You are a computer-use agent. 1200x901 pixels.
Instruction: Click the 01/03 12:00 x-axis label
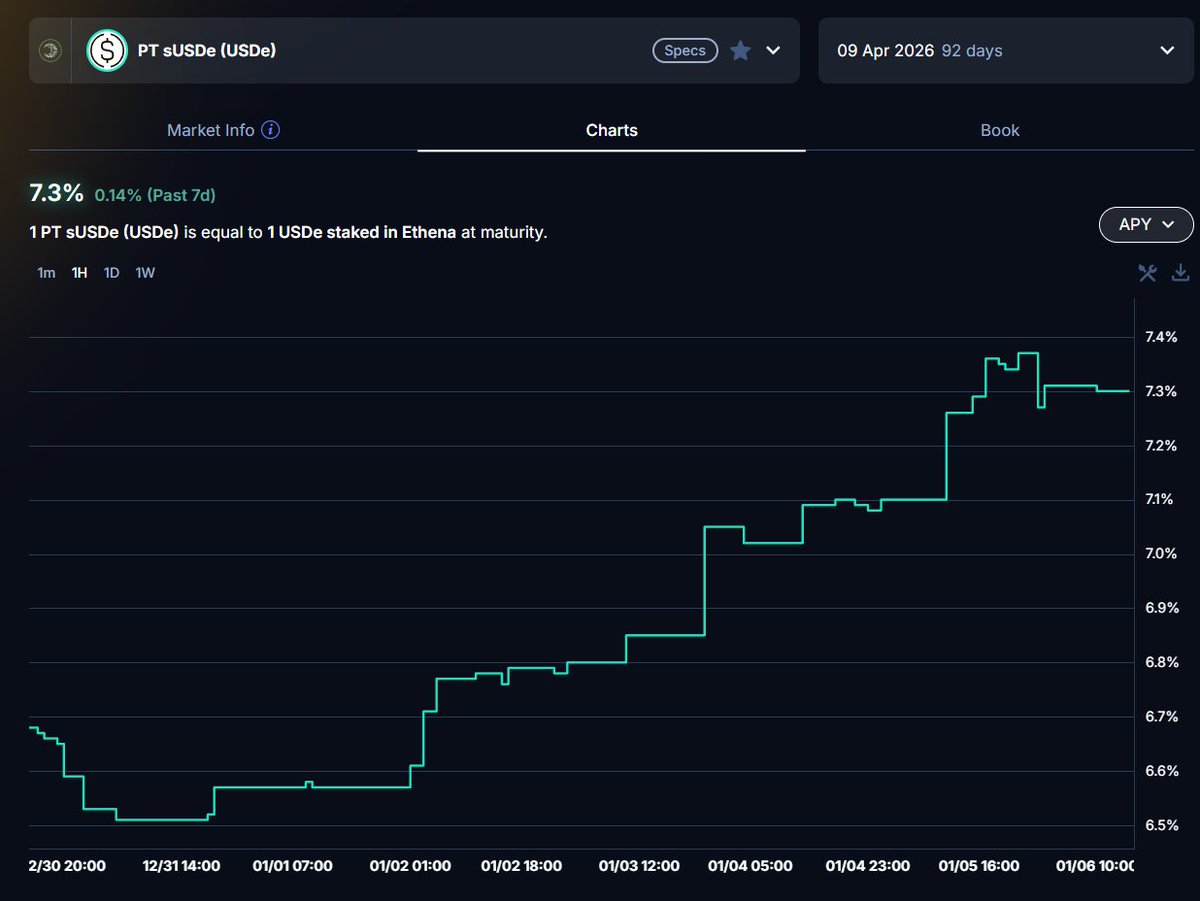click(x=639, y=866)
